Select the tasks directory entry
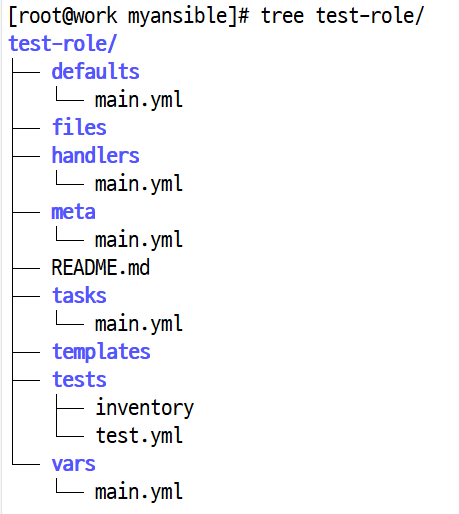This screenshot has height=514, width=459. coord(79,295)
